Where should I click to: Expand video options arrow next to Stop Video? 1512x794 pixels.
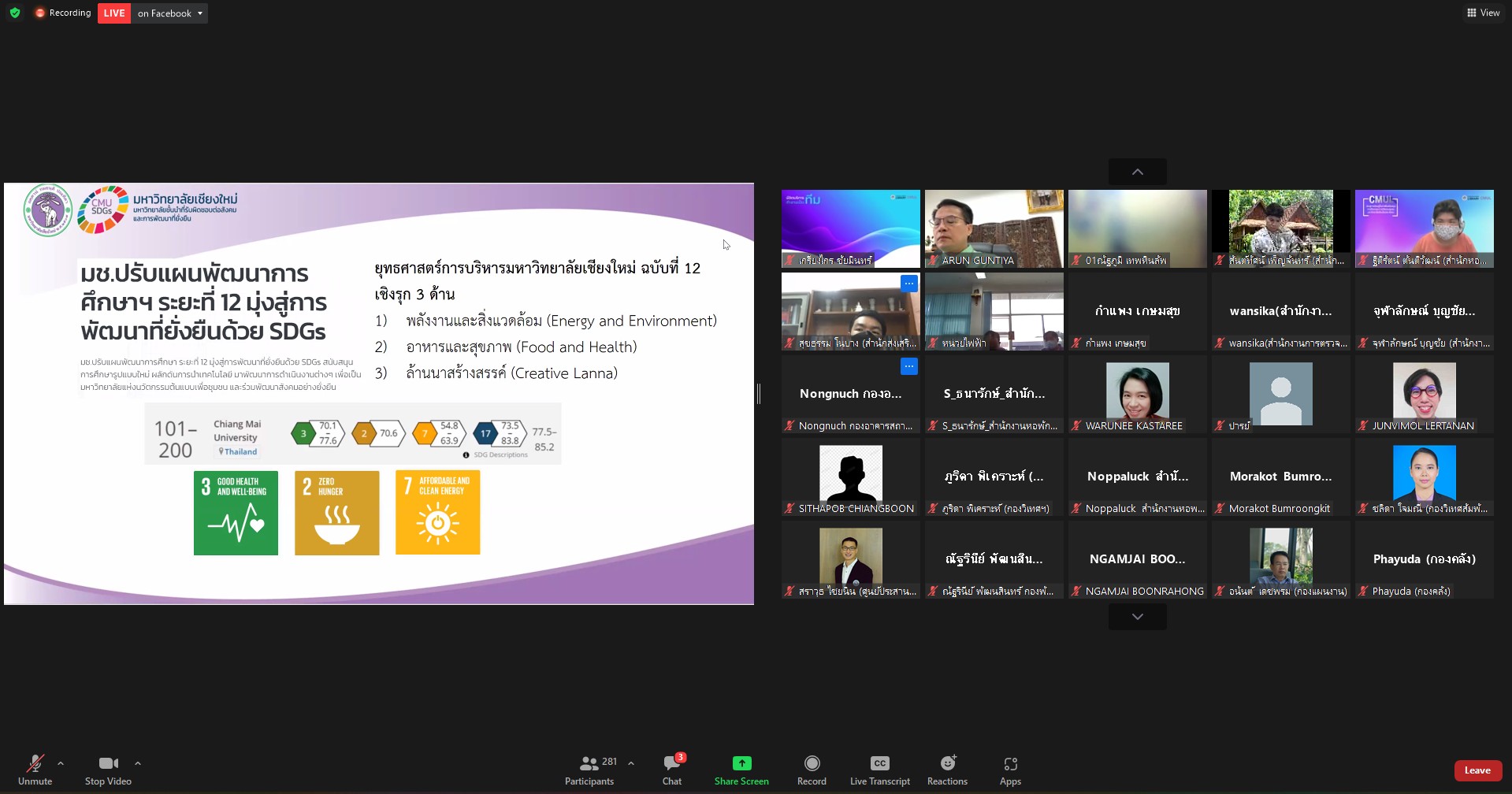[138, 763]
